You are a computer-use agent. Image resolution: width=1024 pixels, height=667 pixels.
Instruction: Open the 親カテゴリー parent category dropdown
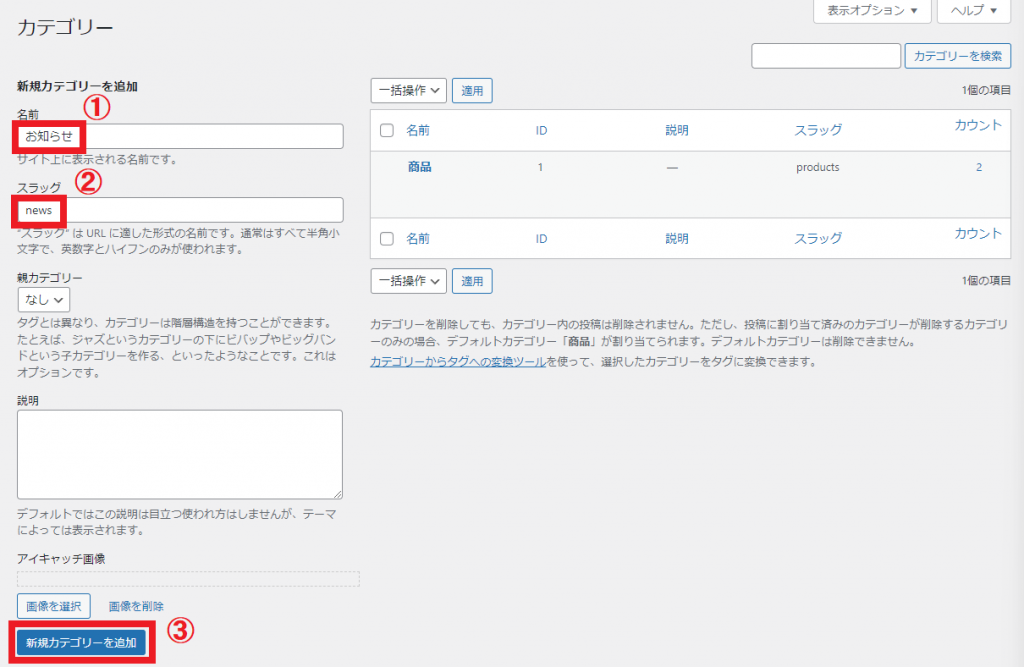coord(44,300)
